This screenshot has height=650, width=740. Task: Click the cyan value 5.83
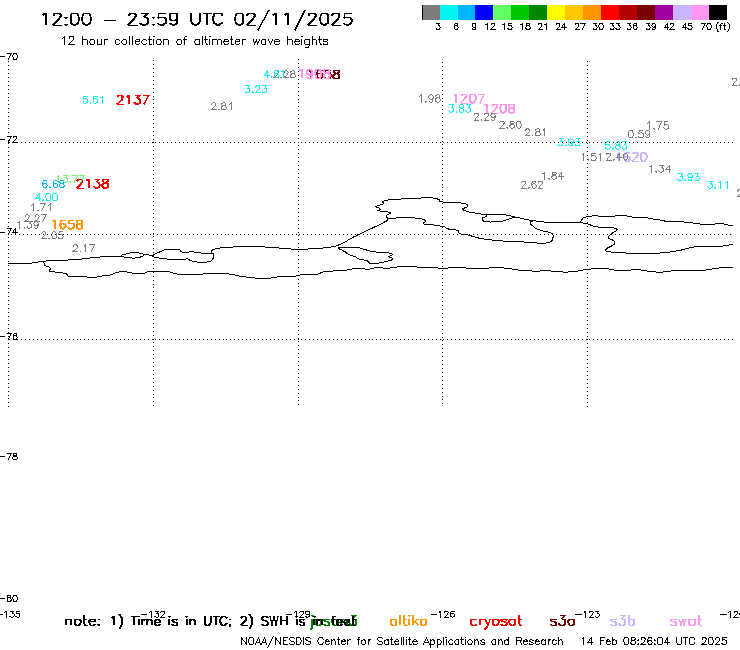coord(616,146)
